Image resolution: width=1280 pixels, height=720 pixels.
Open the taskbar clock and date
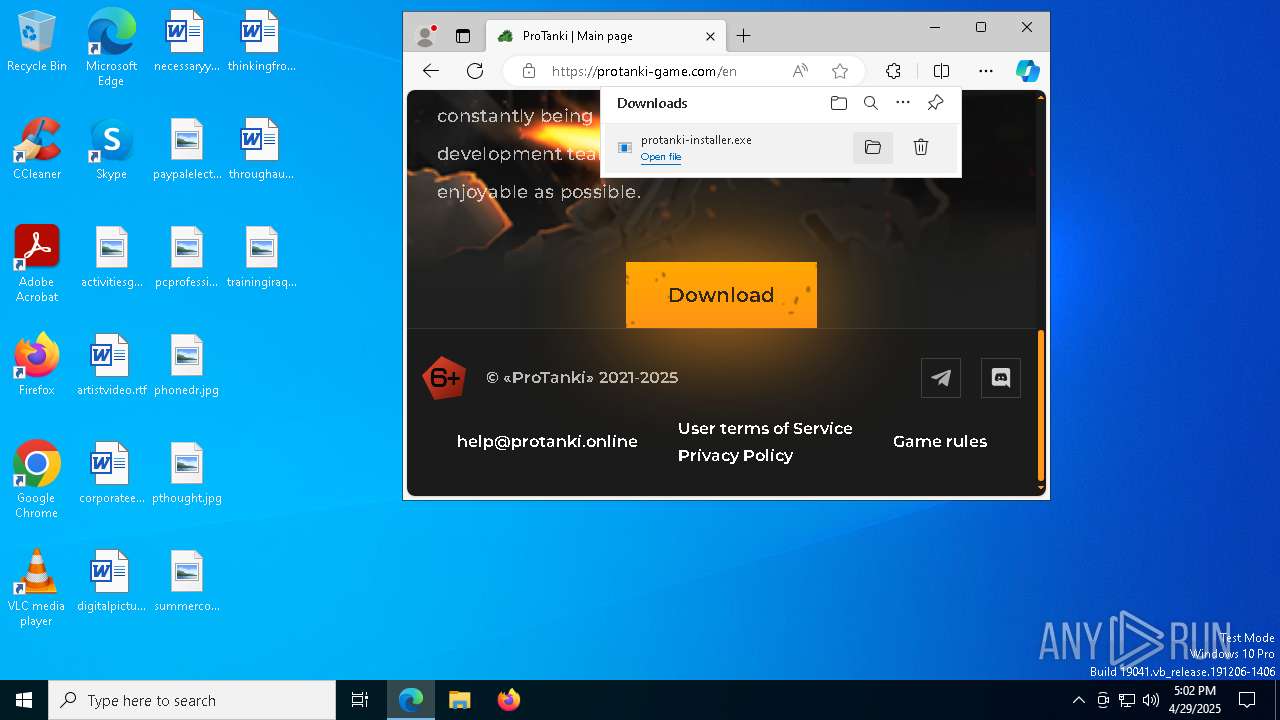[x=1195, y=700]
